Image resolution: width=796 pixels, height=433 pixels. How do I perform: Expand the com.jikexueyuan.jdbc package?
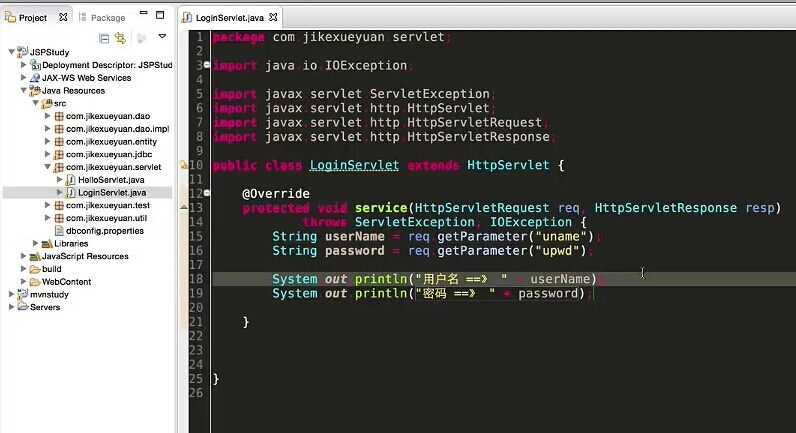pos(48,154)
